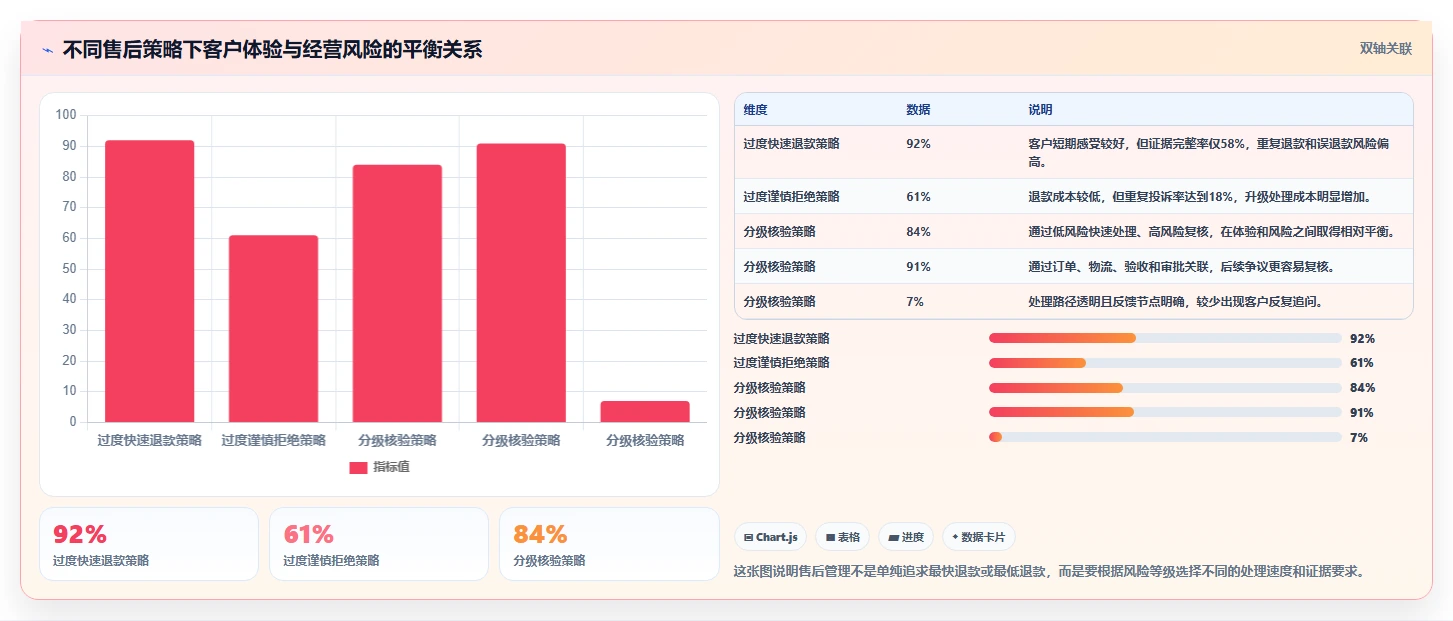Click the 指标值 legend label
Viewport: 1453px width, 621px height.
[391, 468]
